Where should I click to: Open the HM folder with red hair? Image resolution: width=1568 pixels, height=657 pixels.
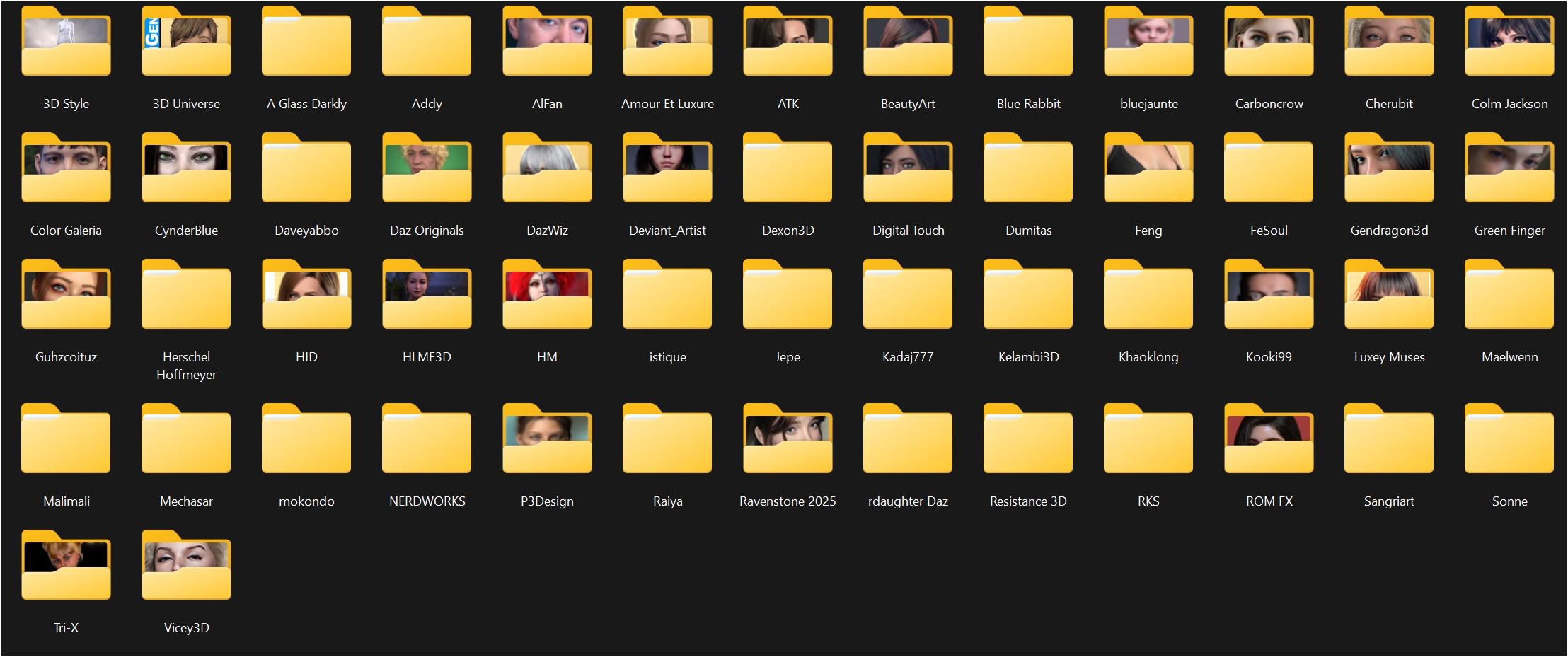547,294
